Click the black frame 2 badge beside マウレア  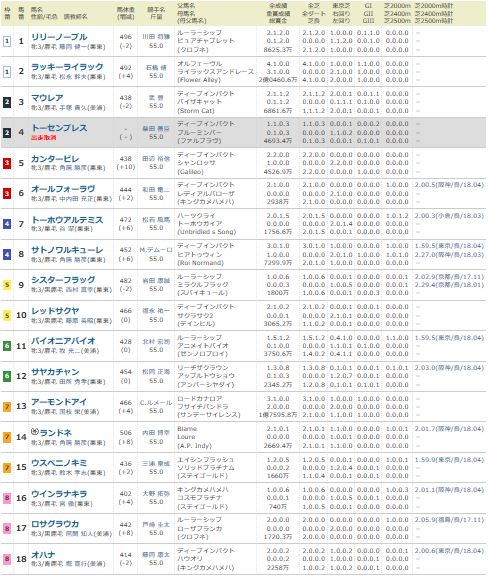coord(7,102)
